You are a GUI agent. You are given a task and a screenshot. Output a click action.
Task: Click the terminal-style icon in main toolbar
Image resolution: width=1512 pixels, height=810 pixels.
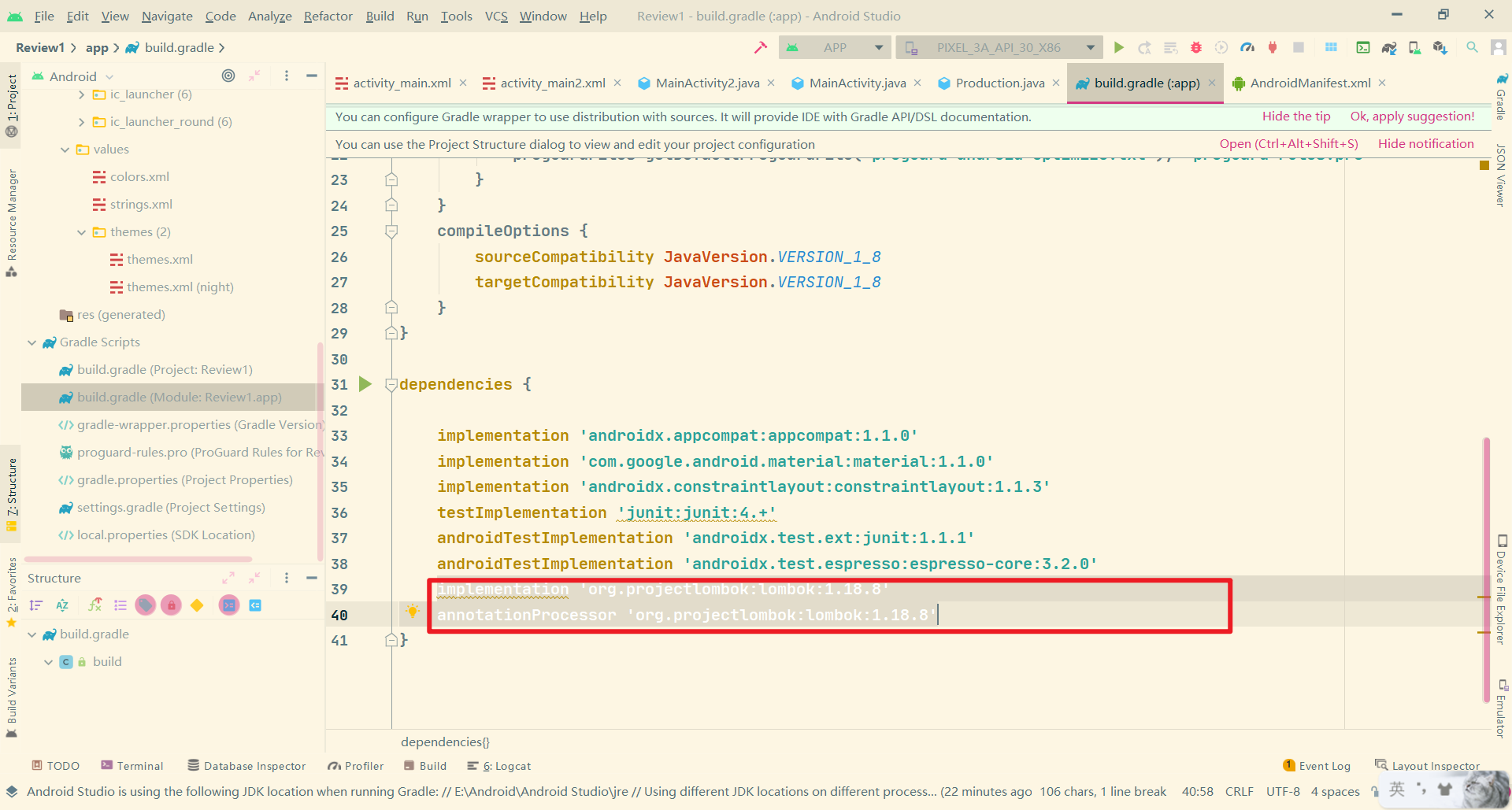(1363, 47)
